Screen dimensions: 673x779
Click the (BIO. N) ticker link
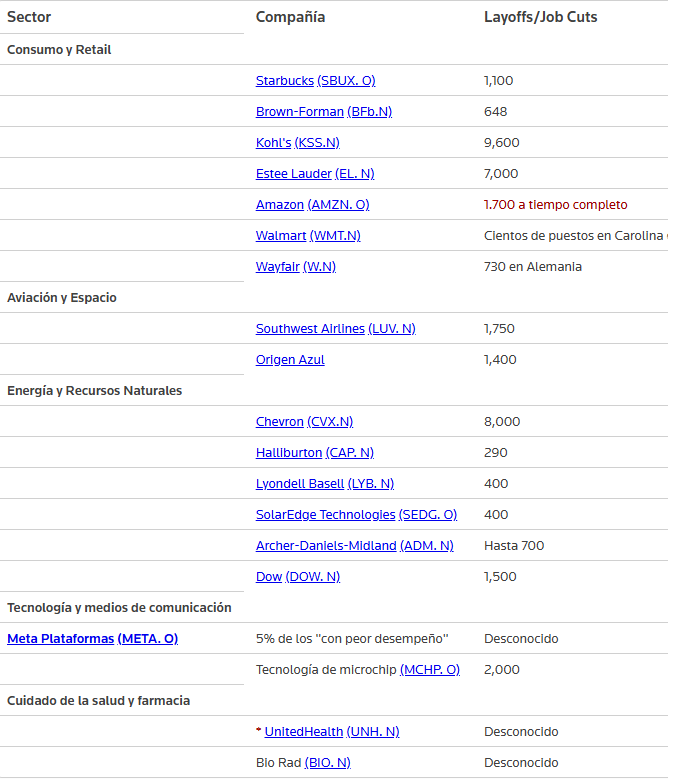(327, 763)
